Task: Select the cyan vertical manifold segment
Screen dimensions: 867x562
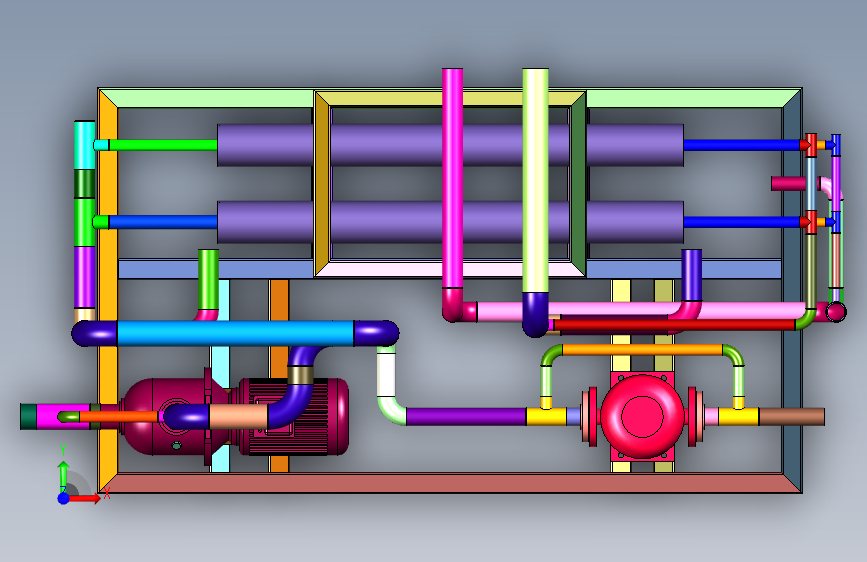Action: 85,145
